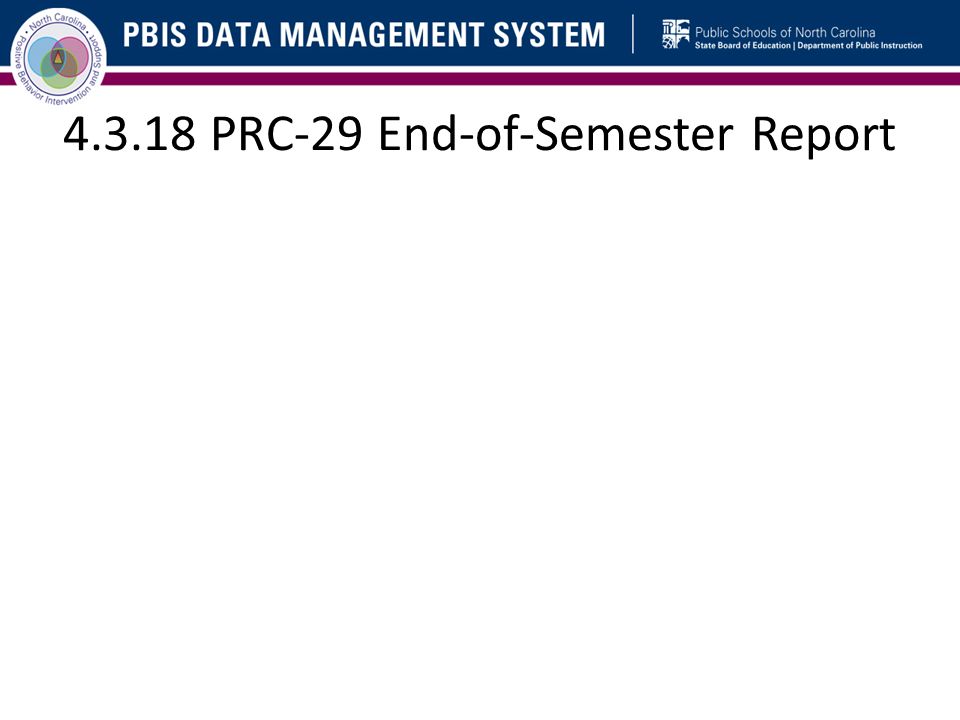960x720 pixels.
Task: Click the green circle in the PBIS logo
Action: click(x=59, y=69)
